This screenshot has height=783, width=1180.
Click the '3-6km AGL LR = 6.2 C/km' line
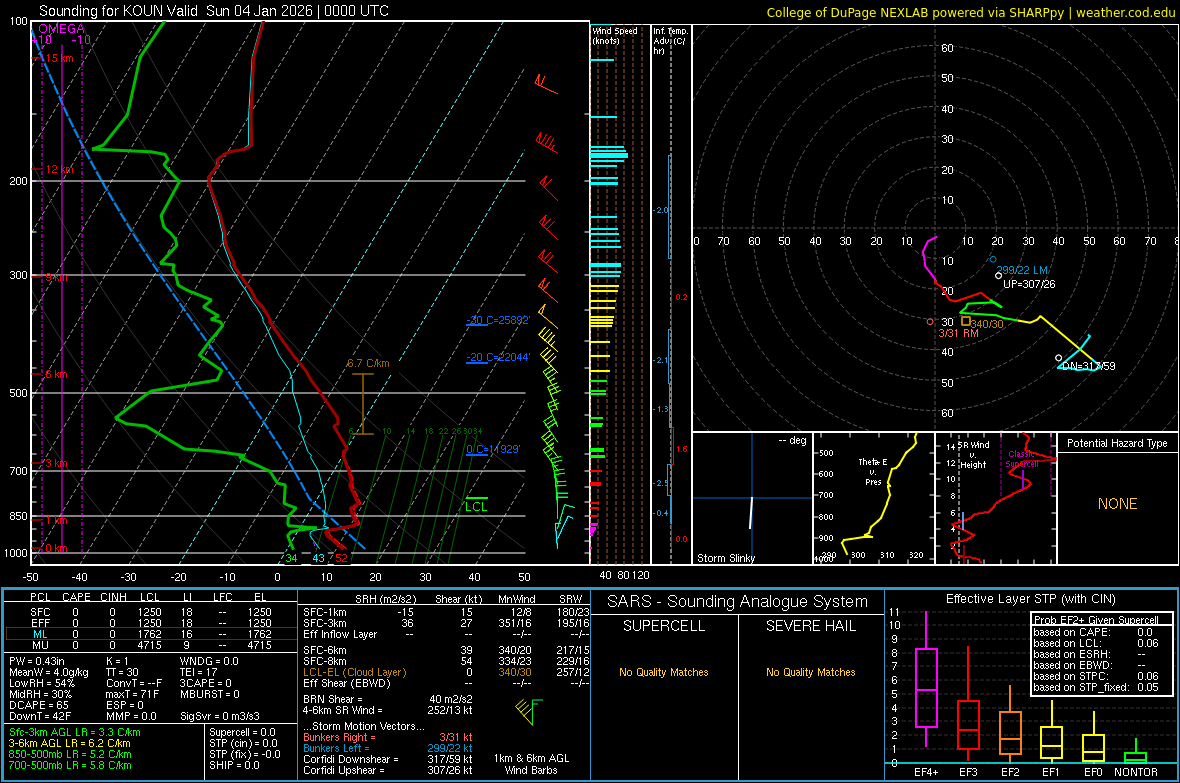click(x=70, y=743)
